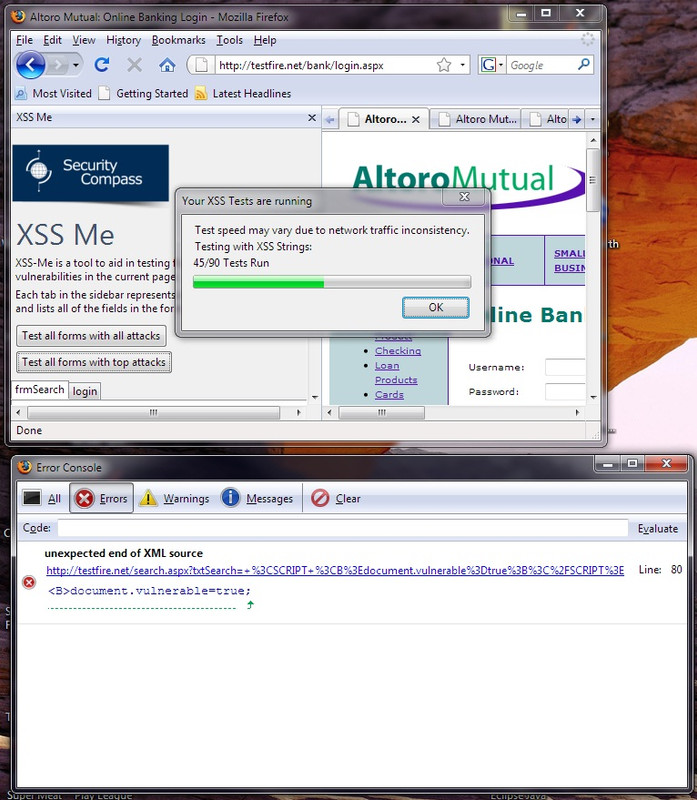697x800 pixels.
Task: Click the red error icon beside XML error
Action: (29, 582)
